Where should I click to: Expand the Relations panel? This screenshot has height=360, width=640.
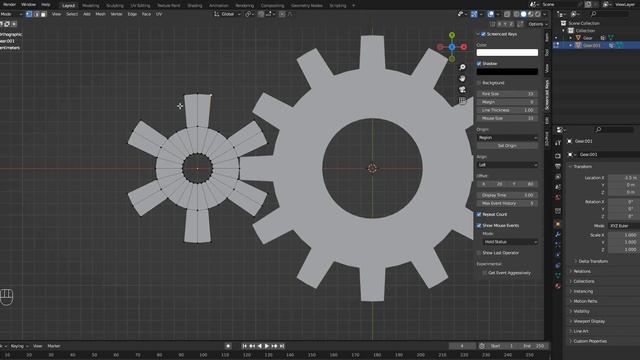(x=582, y=271)
